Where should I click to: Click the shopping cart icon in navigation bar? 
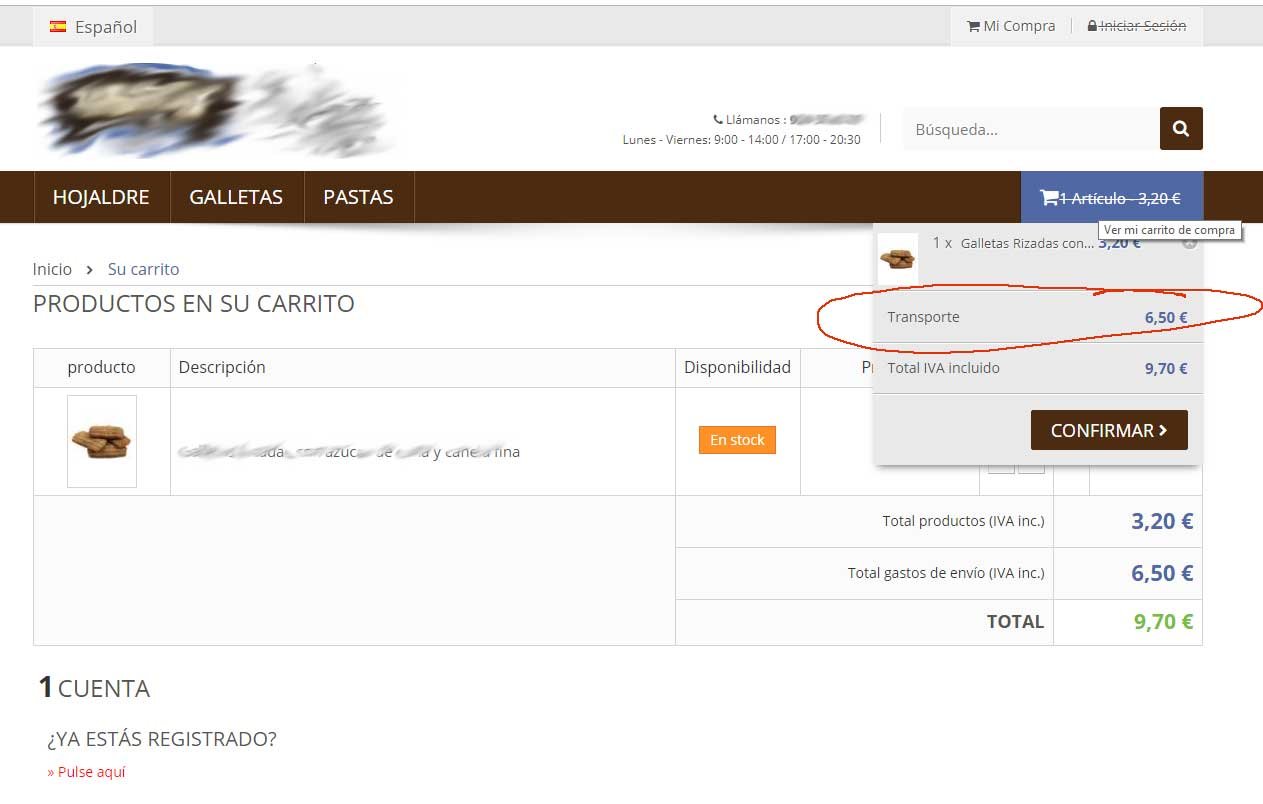pyautogui.click(x=1049, y=198)
